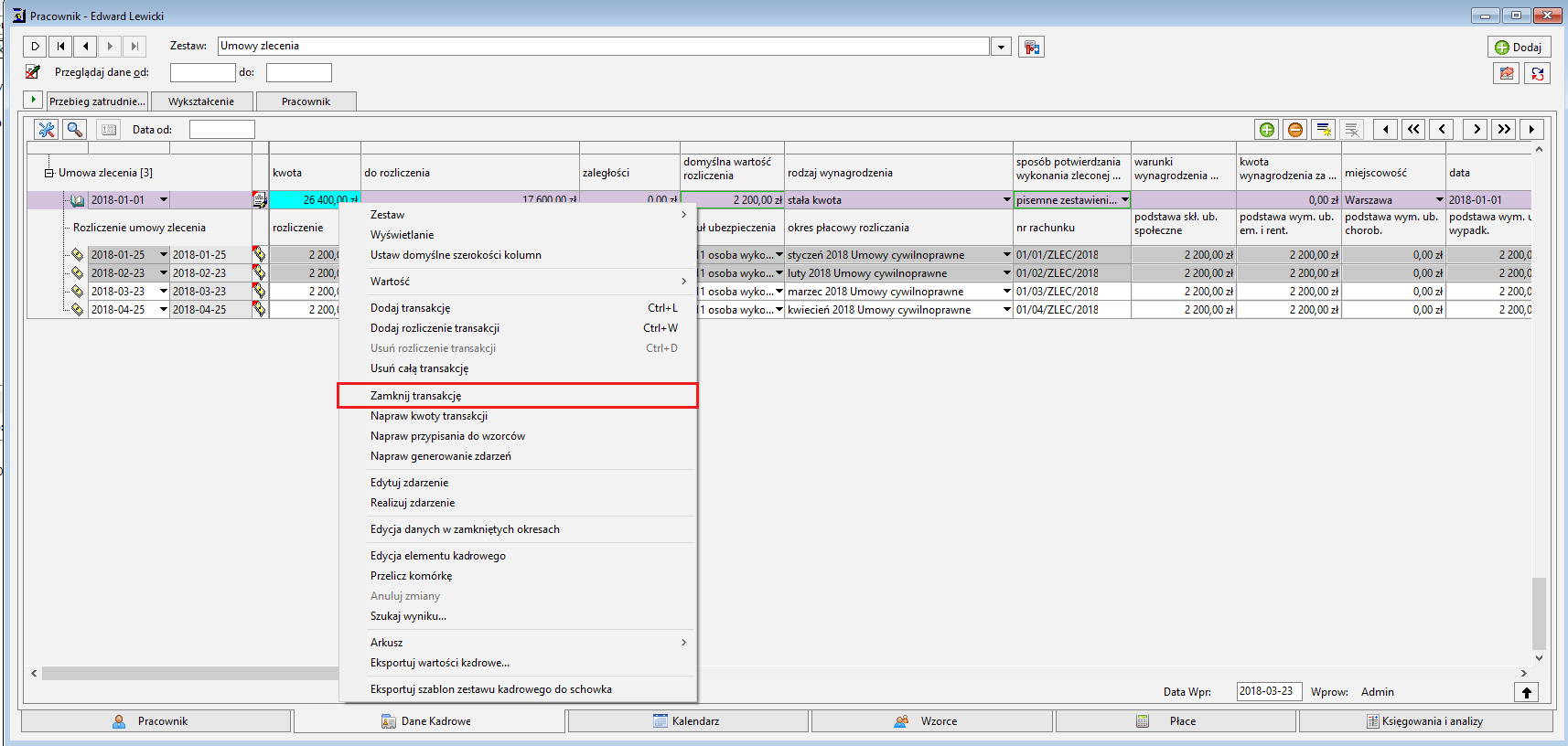Click Data Wpr field showing 2018-03-23

pyautogui.click(x=1270, y=691)
